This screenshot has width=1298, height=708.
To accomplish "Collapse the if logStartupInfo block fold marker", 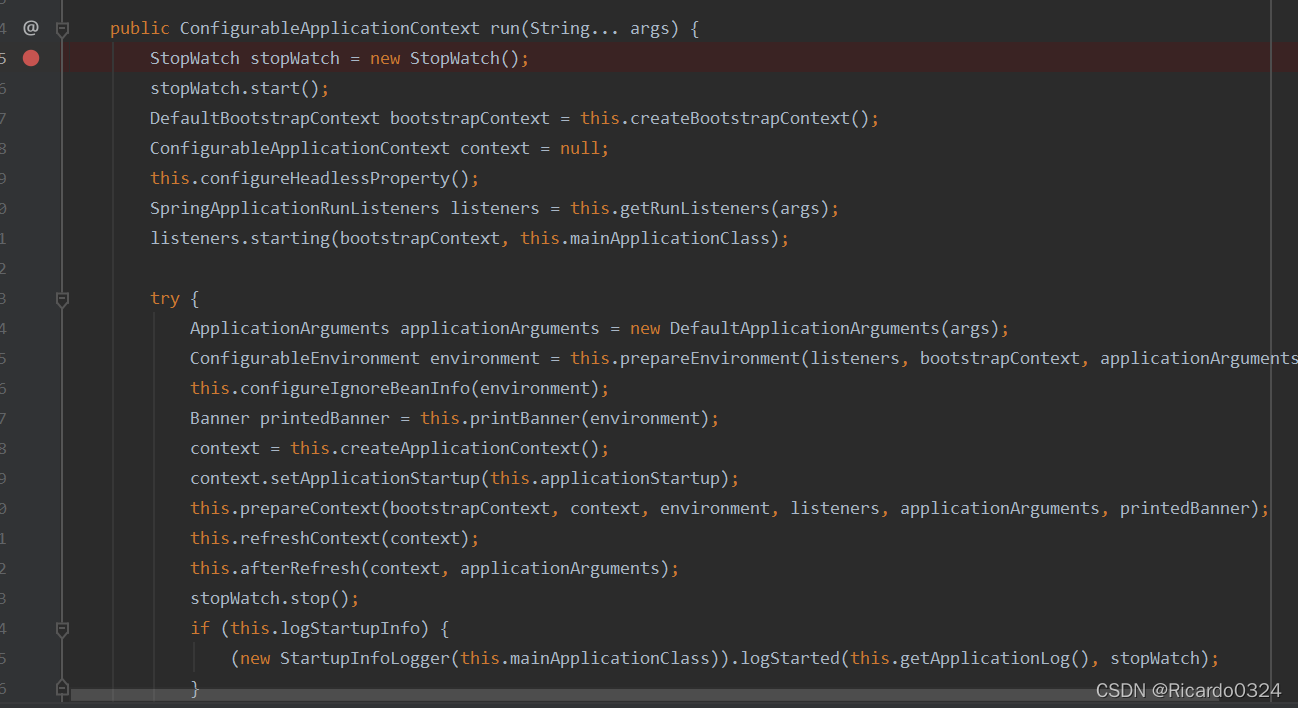I will [62, 628].
